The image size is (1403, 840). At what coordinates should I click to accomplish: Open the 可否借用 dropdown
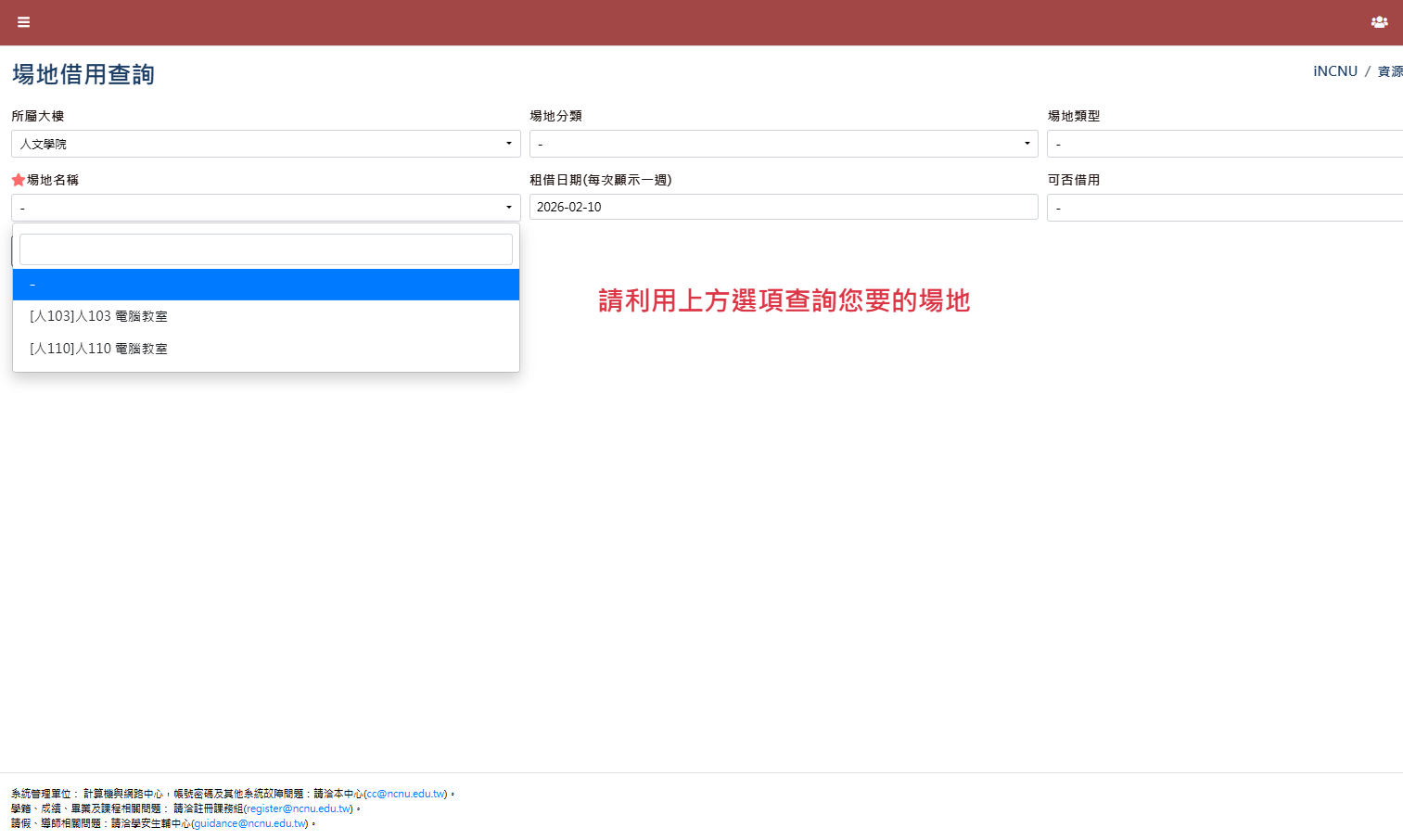(x=1224, y=207)
